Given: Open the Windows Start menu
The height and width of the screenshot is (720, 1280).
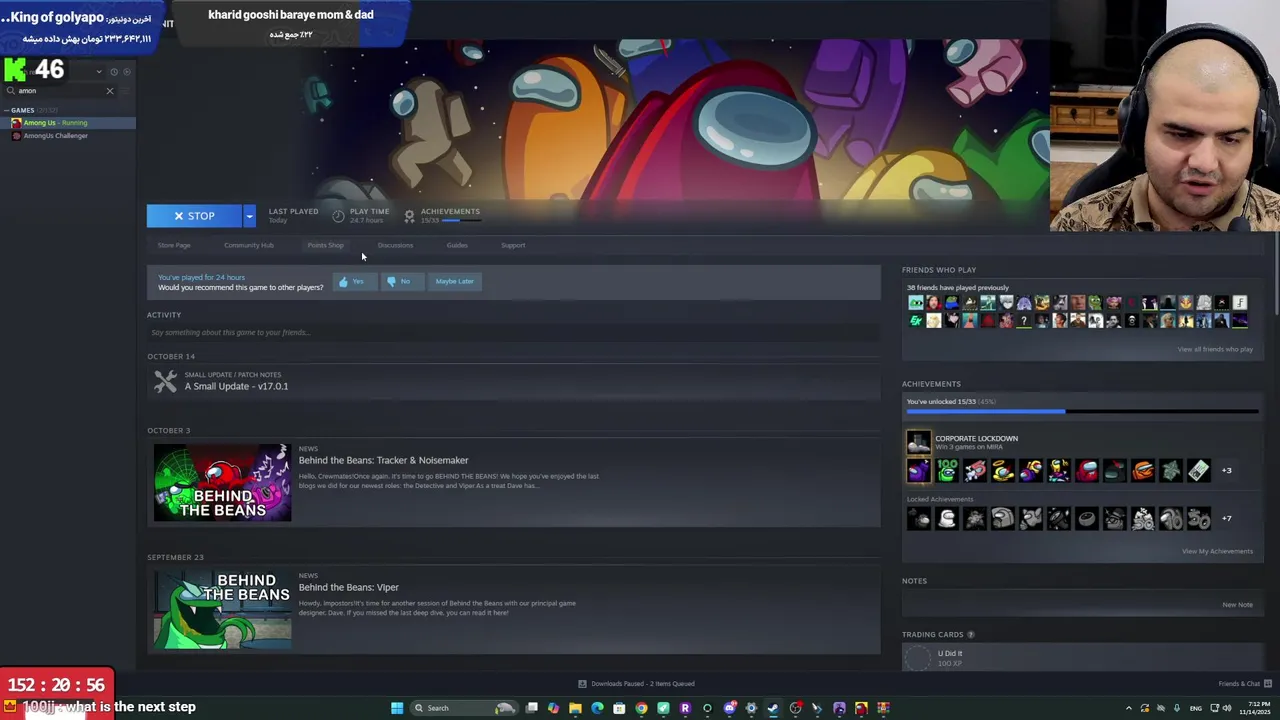Looking at the screenshot, I should click(x=397, y=708).
